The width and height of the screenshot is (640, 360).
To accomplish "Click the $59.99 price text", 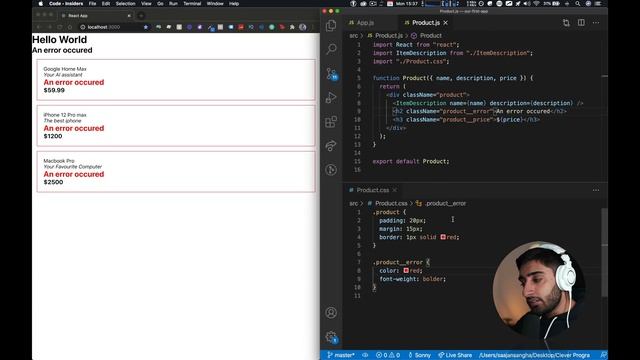I will [54, 90].
